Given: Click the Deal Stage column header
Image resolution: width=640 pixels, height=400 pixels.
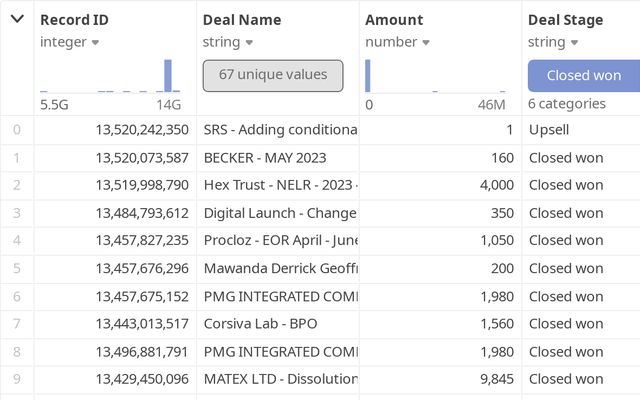Looking at the screenshot, I should click(x=566, y=19).
